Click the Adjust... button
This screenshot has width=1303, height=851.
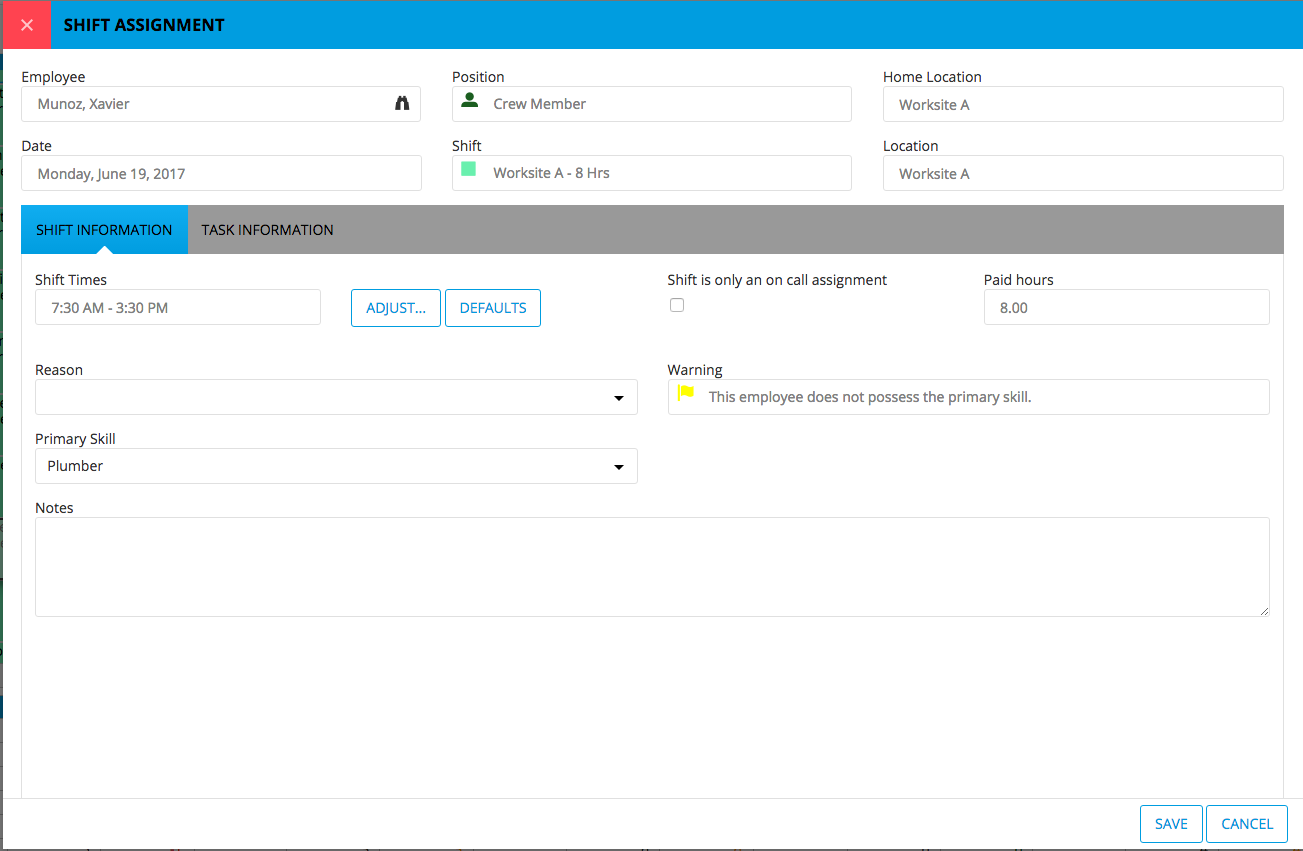click(396, 308)
